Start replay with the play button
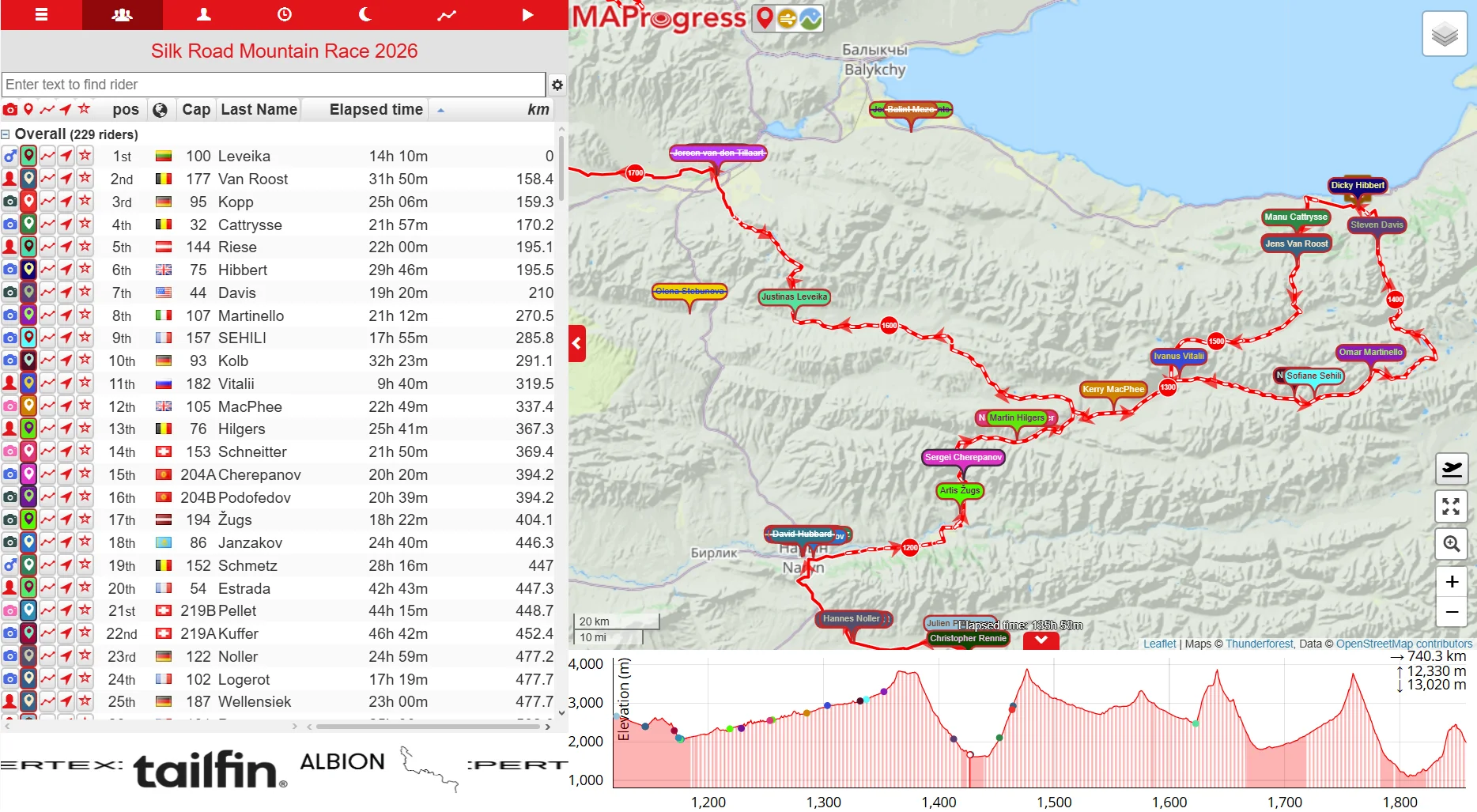Viewport: 1477px width, 812px height. point(527,15)
